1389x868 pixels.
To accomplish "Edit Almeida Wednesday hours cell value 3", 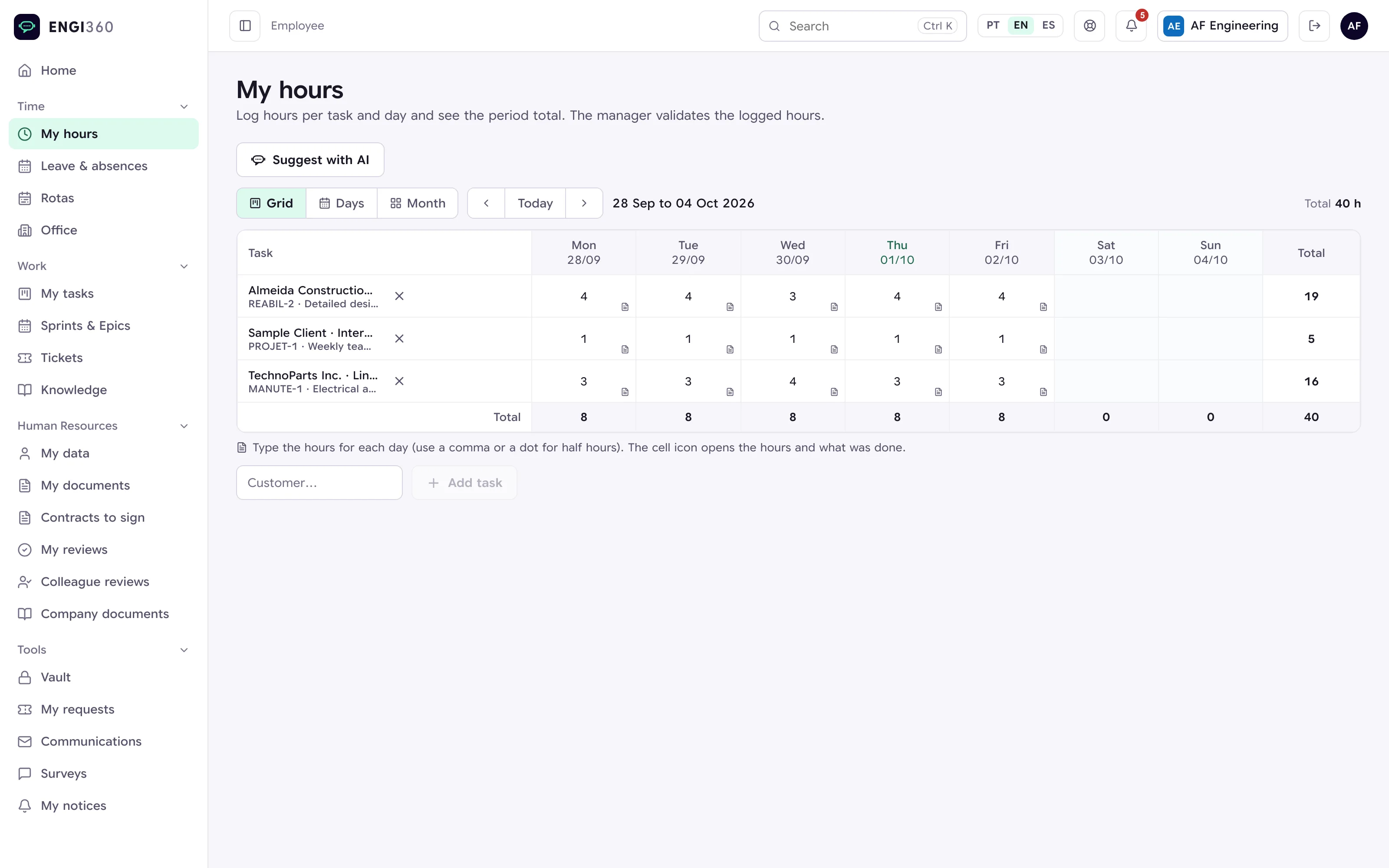I will (x=792, y=296).
